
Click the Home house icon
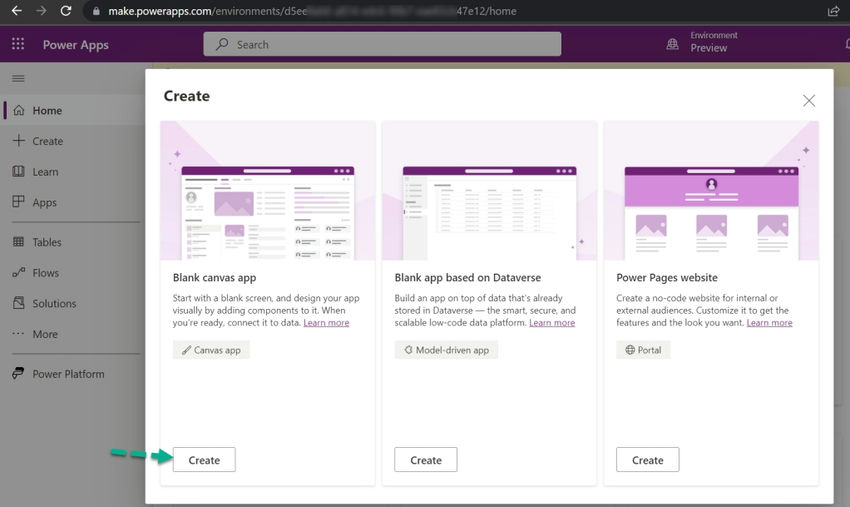point(19,110)
